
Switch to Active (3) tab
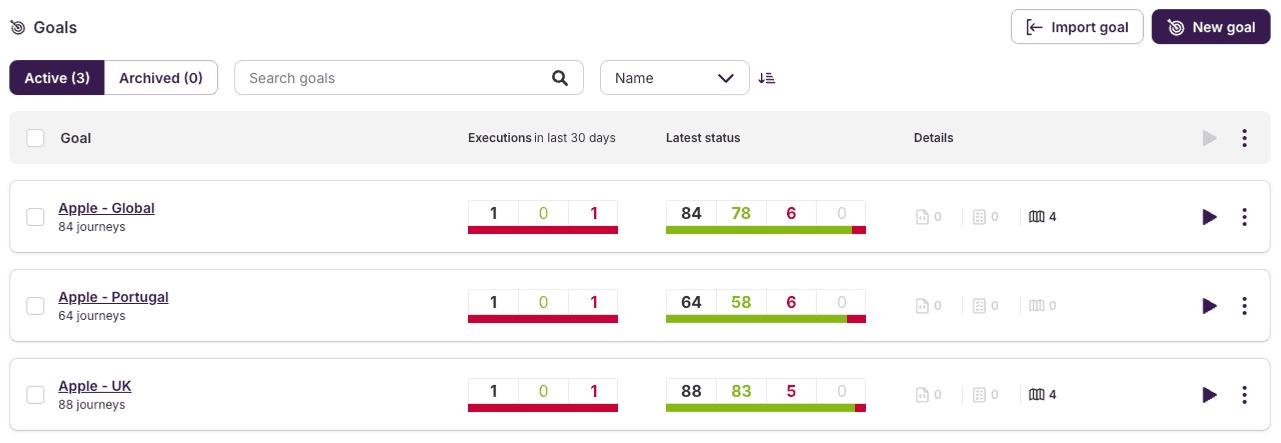(57, 78)
